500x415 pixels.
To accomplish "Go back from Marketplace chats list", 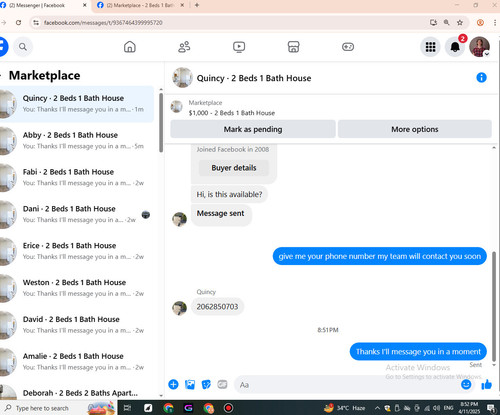I will [1, 76].
